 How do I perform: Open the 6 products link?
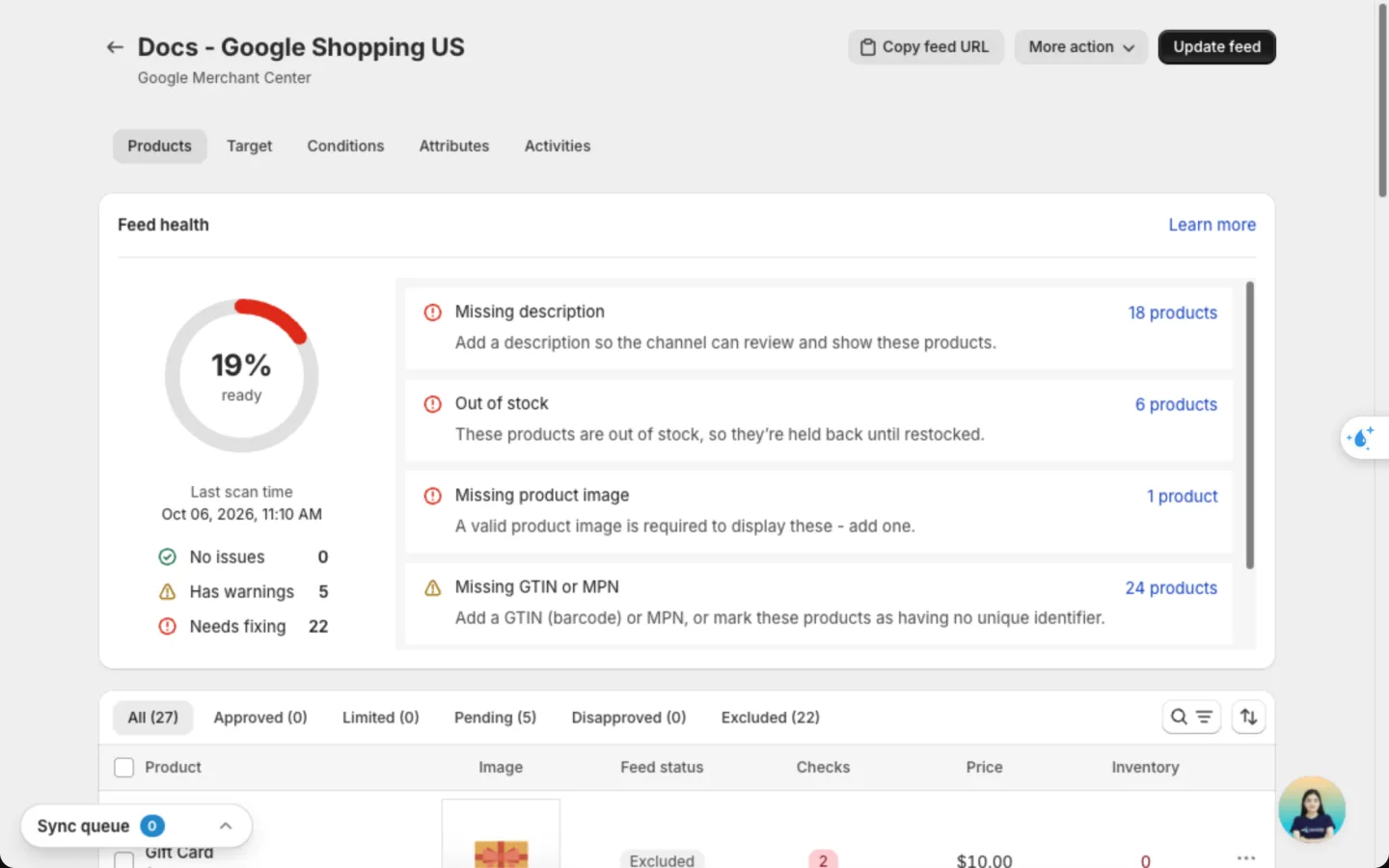1176,405
